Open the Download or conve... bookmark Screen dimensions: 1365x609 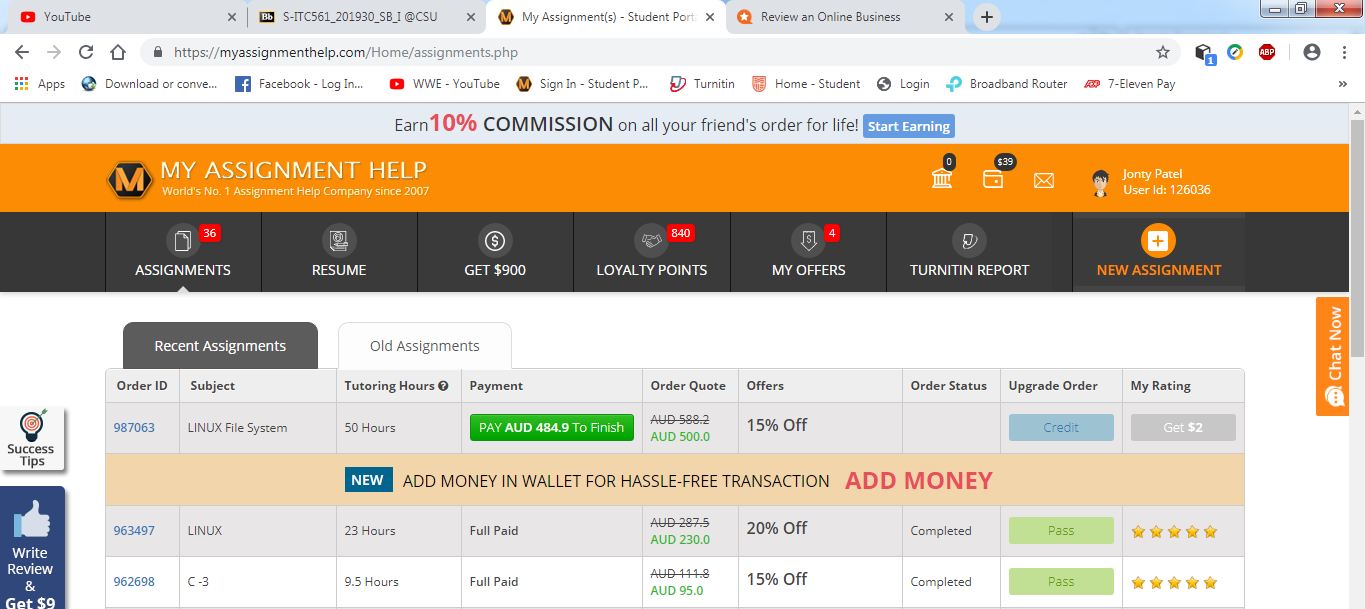coord(149,84)
